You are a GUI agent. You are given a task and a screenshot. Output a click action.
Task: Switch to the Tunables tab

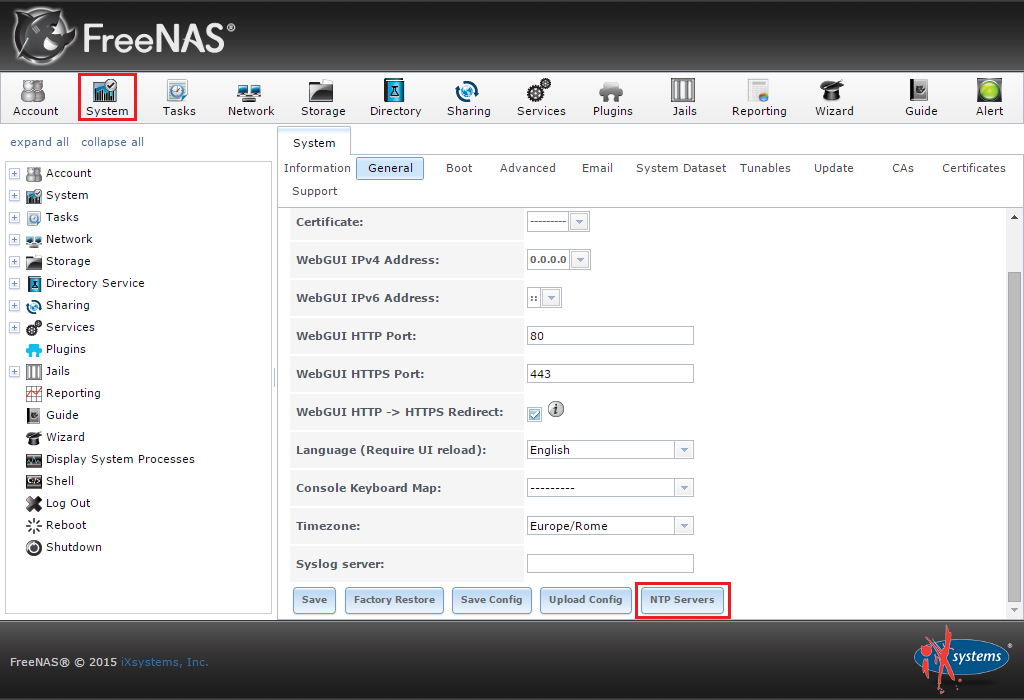[x=765, y=168]
